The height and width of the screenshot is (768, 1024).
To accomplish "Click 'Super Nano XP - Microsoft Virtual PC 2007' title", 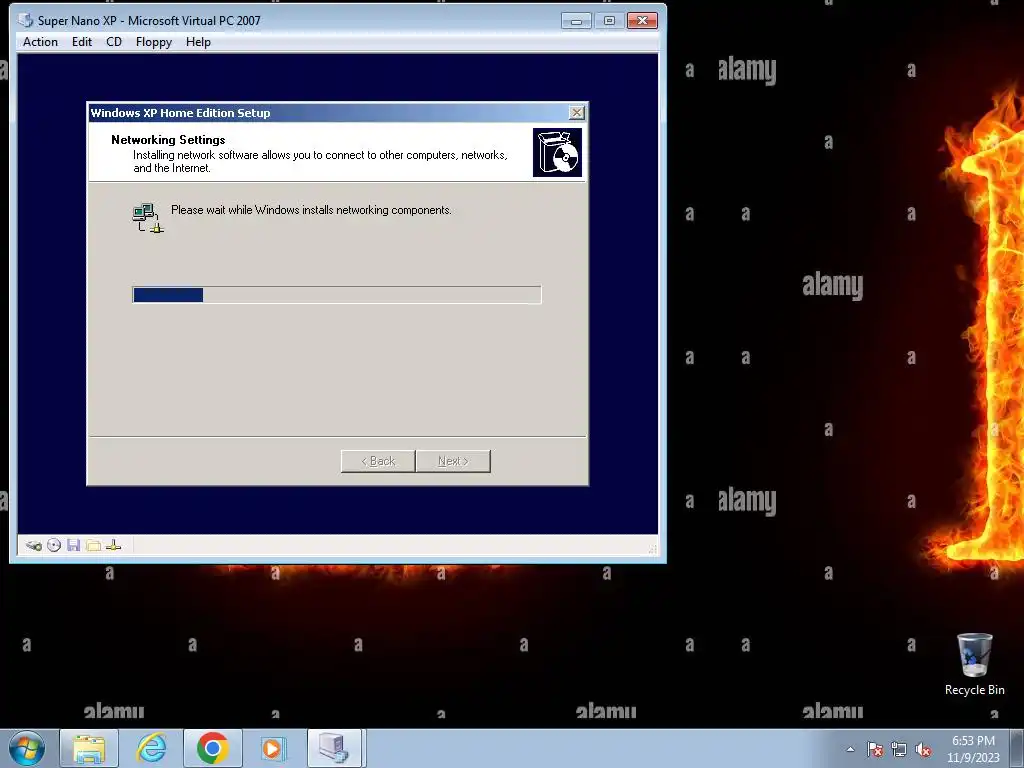I will point(149,21).
